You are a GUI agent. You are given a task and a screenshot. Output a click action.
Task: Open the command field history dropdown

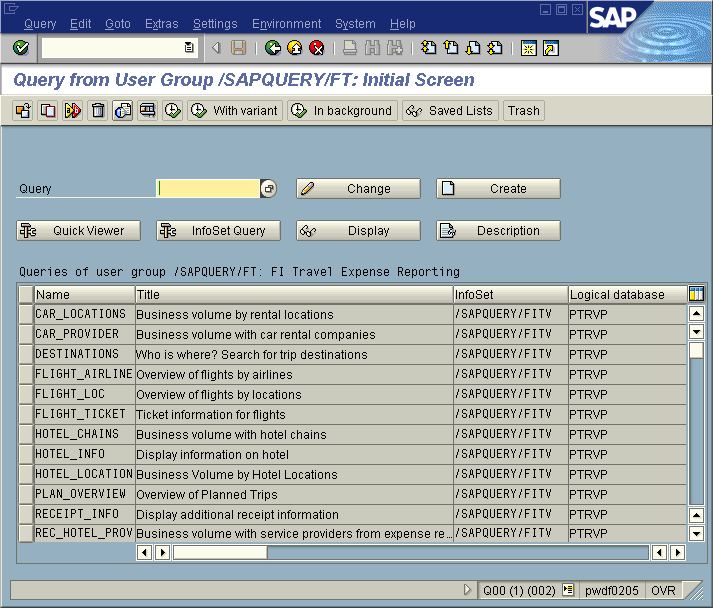pos(189,48)
